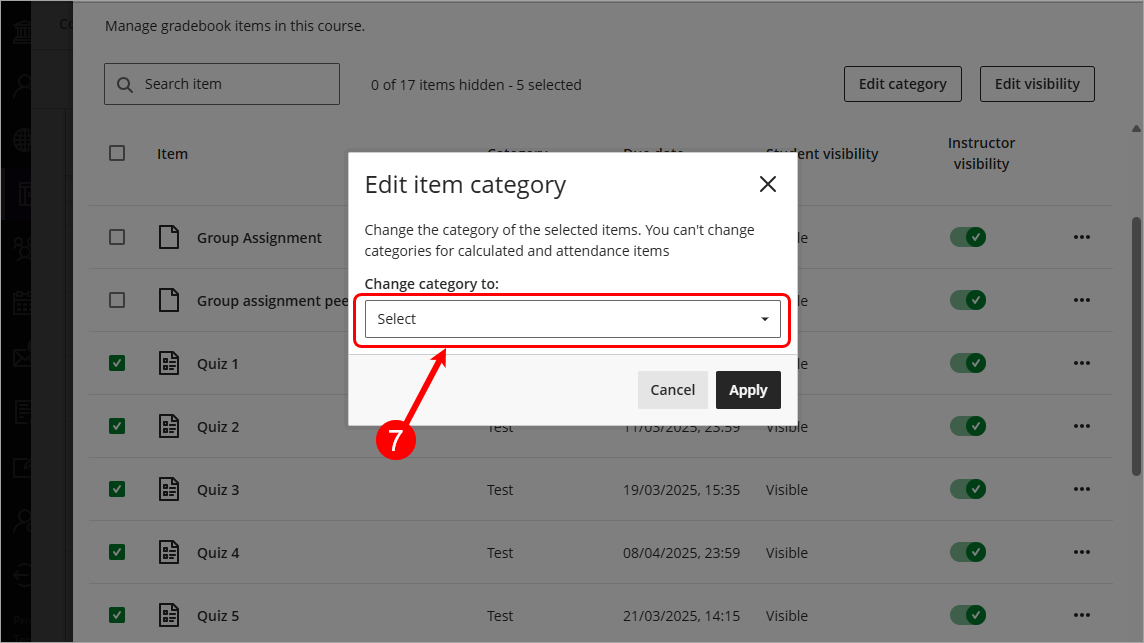Image resolution: width=1144 pixels, height=643 pixels.
Task: Click the scrollbar up arrow
Action: coord(1136,128)
